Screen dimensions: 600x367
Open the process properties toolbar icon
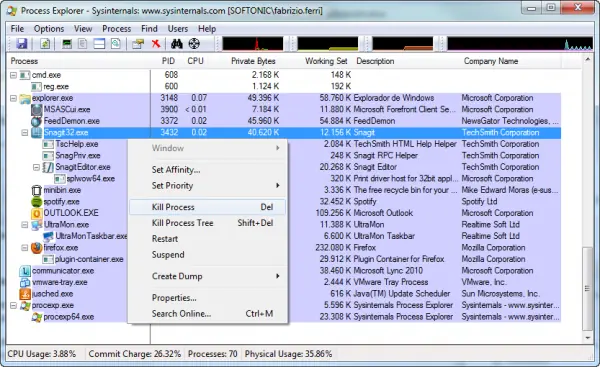(138, 44)
